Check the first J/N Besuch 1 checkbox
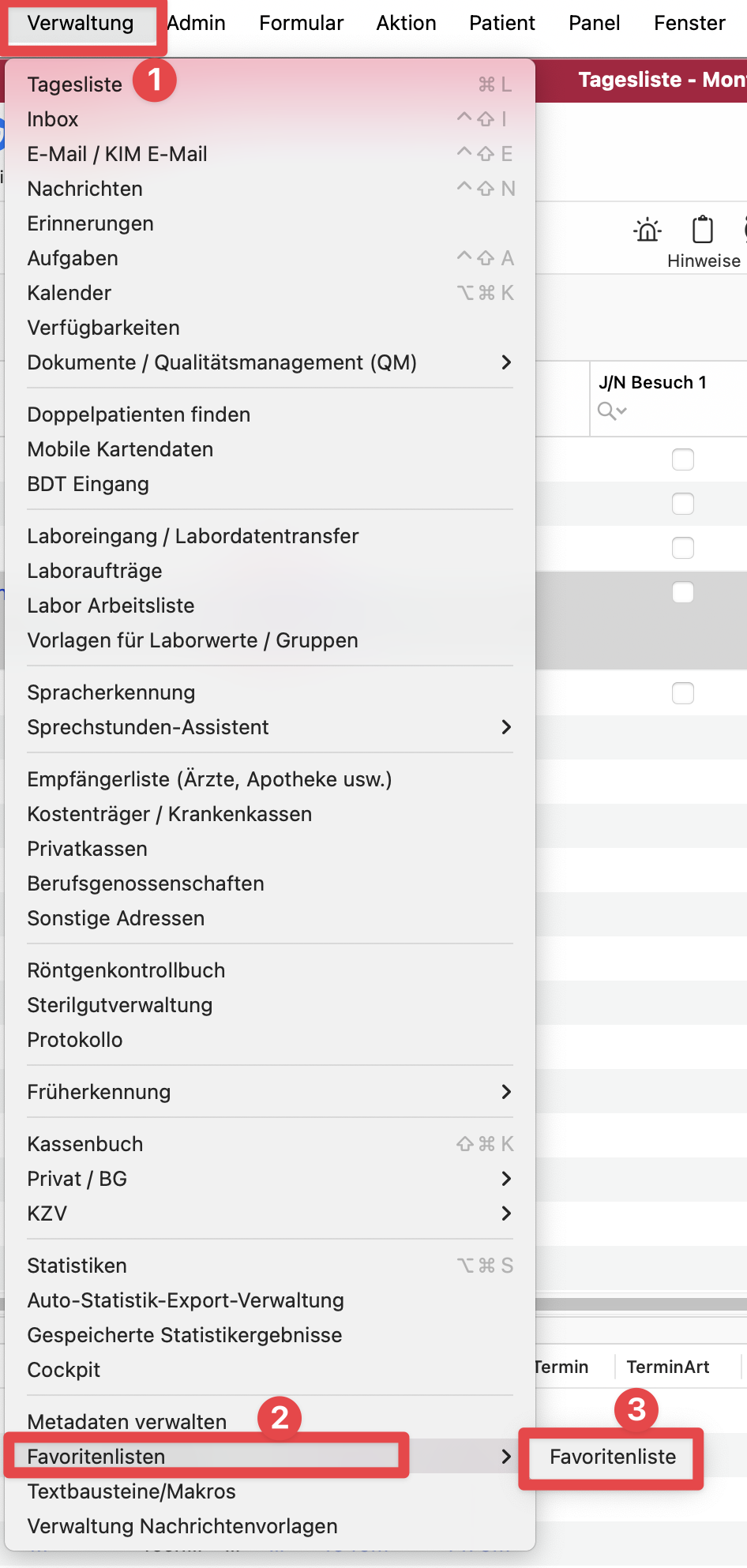The height and width of the screenshot is (1568, 747). (682, 460)
